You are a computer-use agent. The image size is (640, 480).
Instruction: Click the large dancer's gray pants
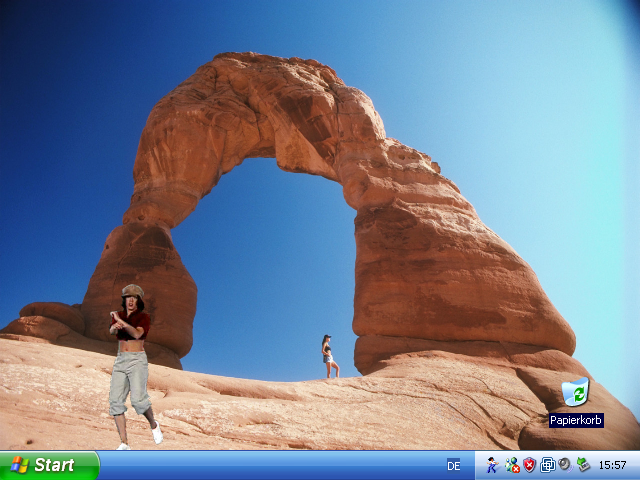pos(130,380)
